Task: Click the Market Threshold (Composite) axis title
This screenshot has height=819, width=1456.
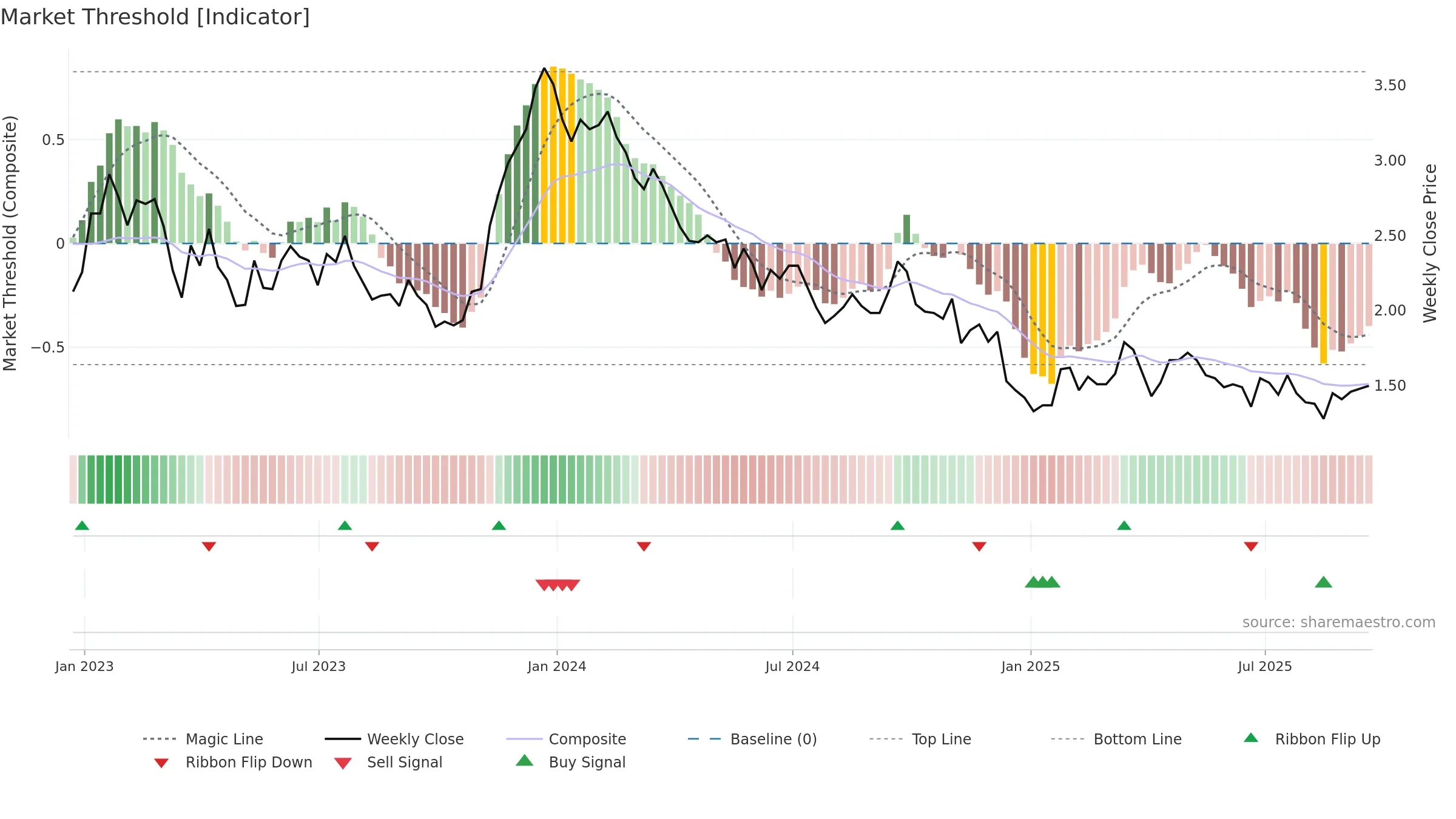Action: pyautogui.click(x=10, y=243)
